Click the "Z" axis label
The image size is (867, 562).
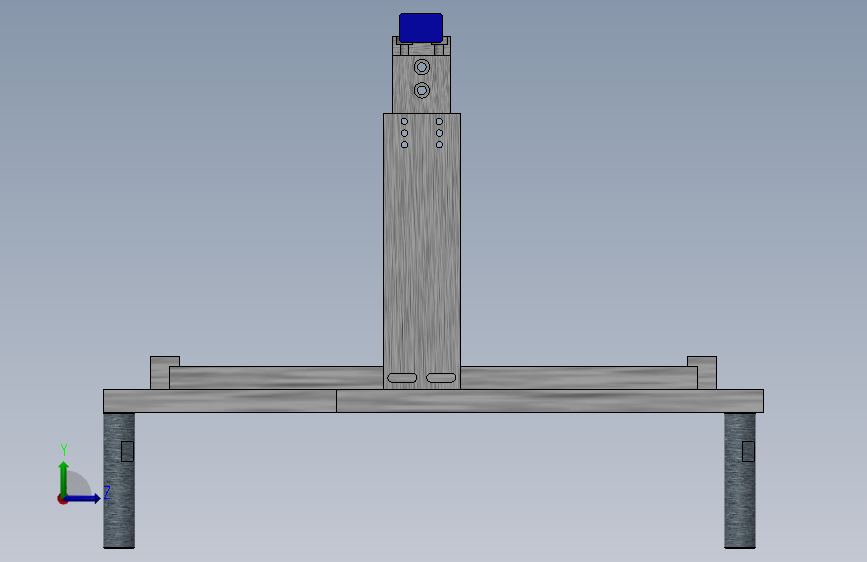pos(107,492)
